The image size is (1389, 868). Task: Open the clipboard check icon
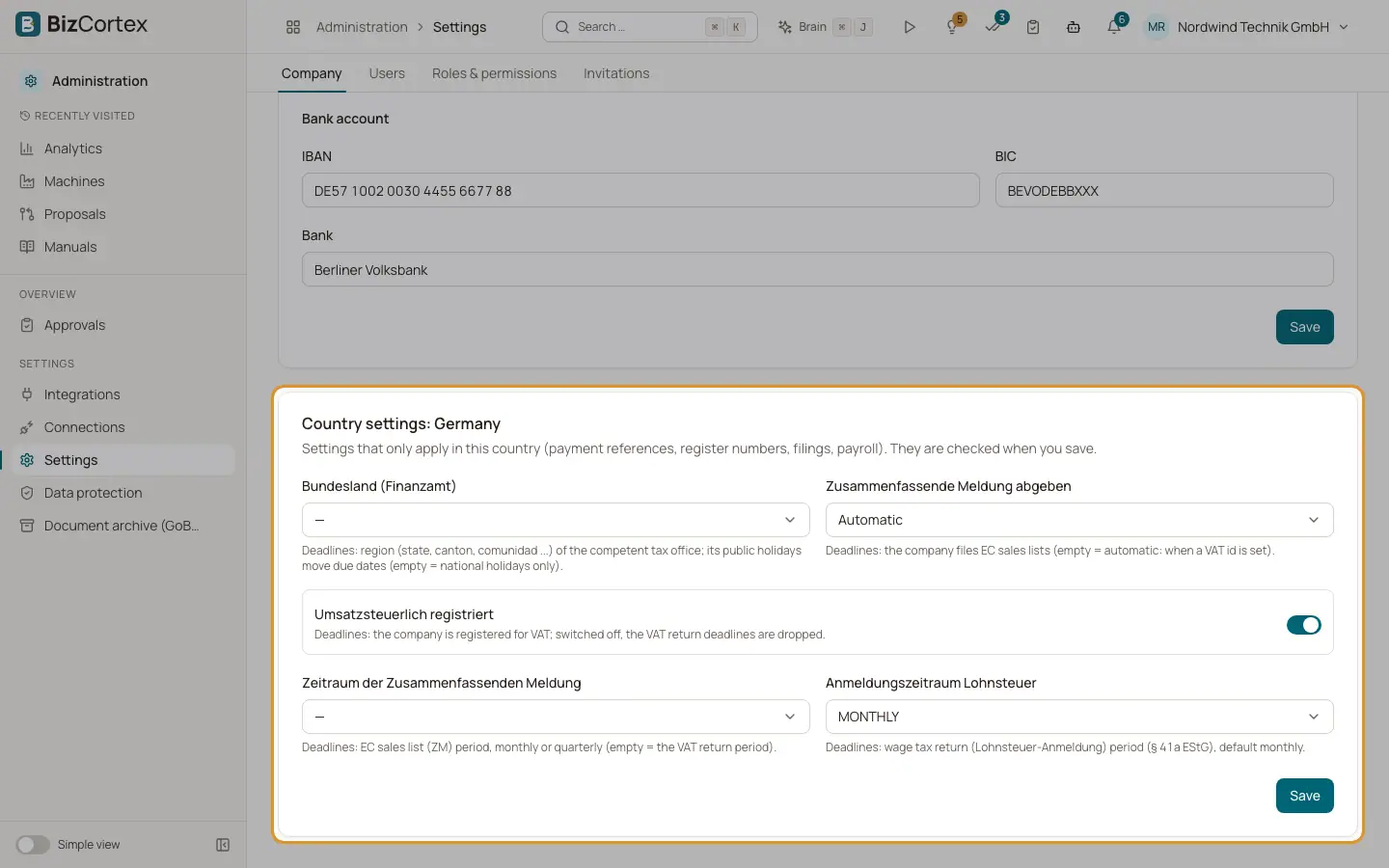[1033, 27]
